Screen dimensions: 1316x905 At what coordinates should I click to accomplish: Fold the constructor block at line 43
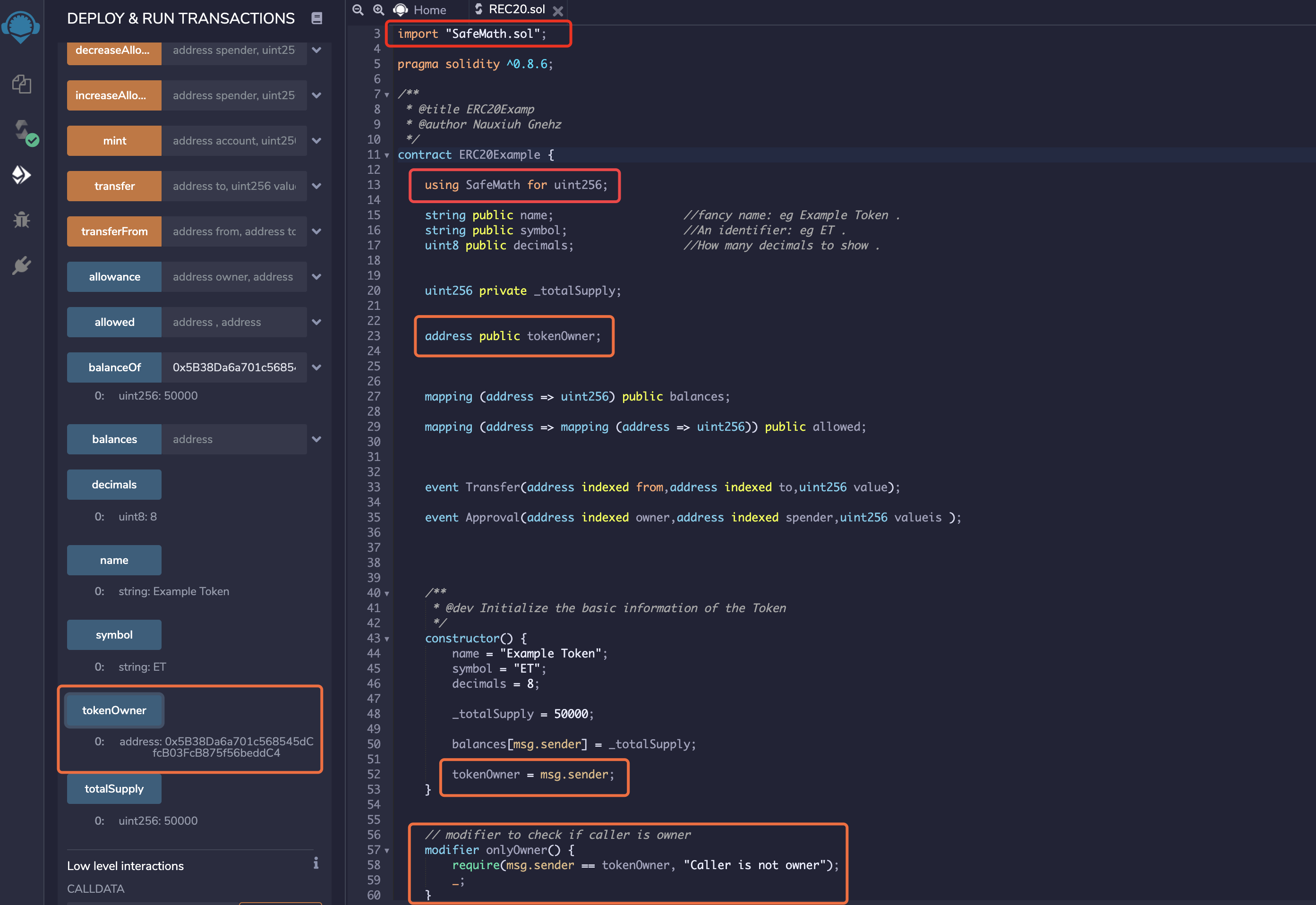click(x=387, y=639)
